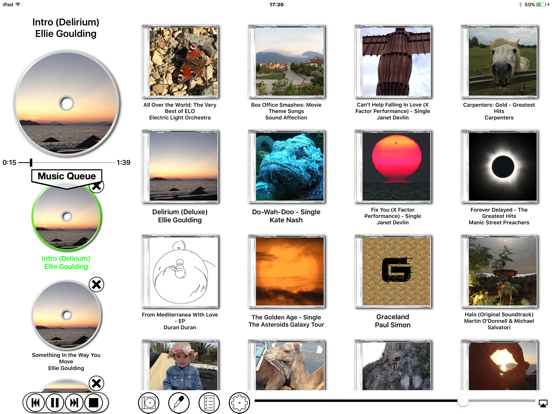Adjust the volume slider knob
This screenshot has width=552, height=414.
463,400
